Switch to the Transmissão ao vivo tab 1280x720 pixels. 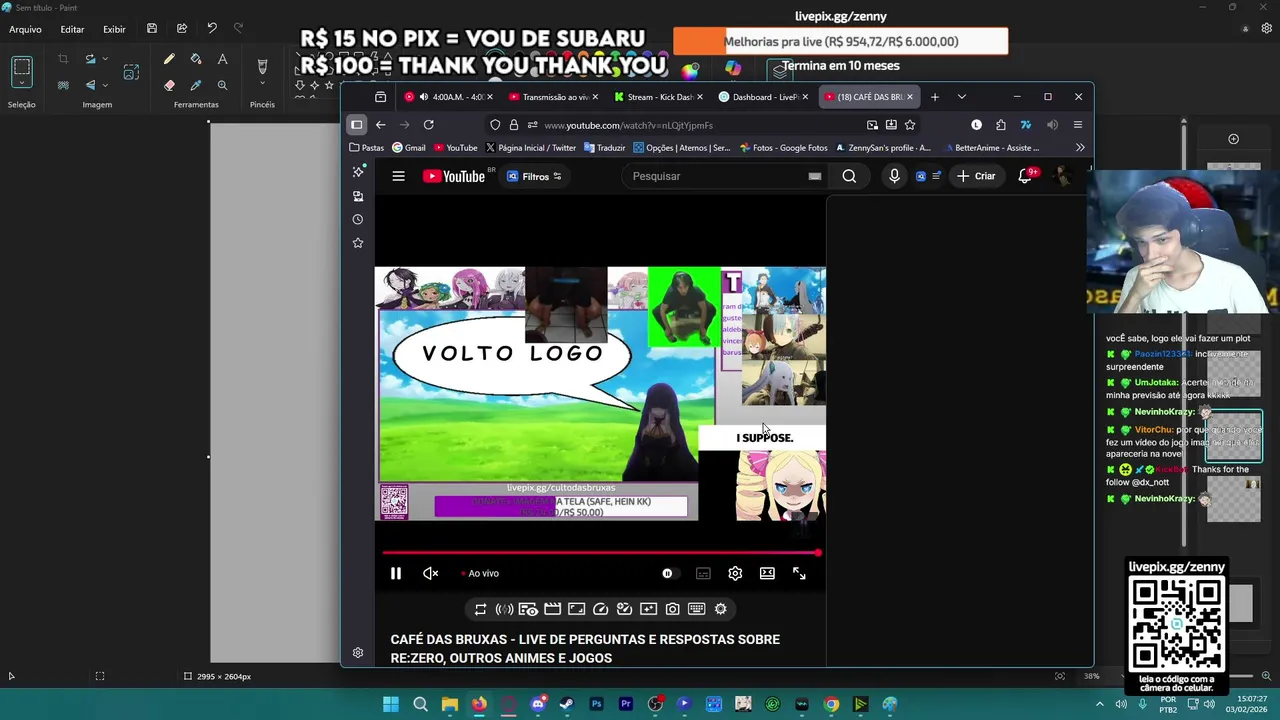pyautogui.click(x=553, y=97)
